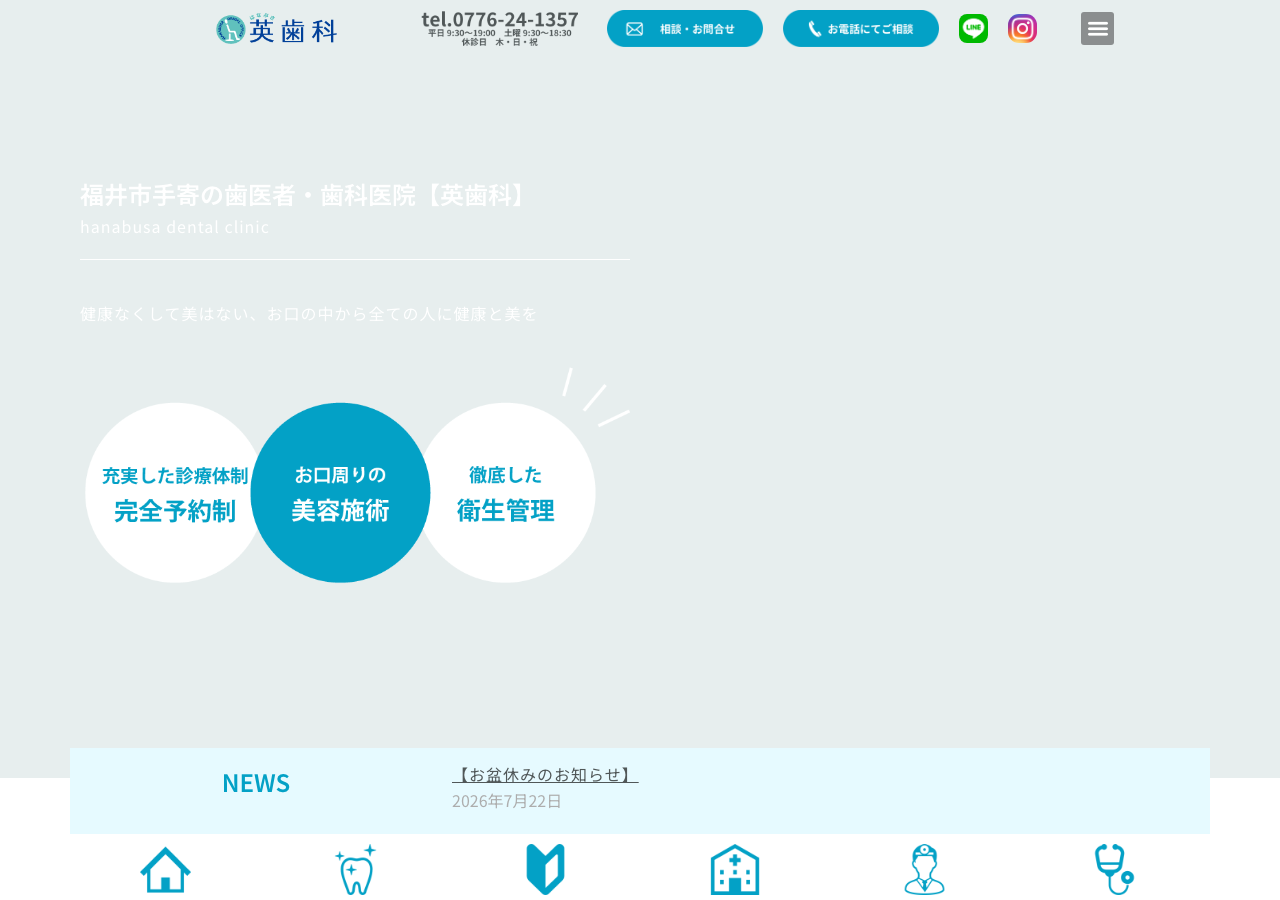Click the tel.0776-24-1357 phone number
The image size is (1280, 900).
pos(500,20)
